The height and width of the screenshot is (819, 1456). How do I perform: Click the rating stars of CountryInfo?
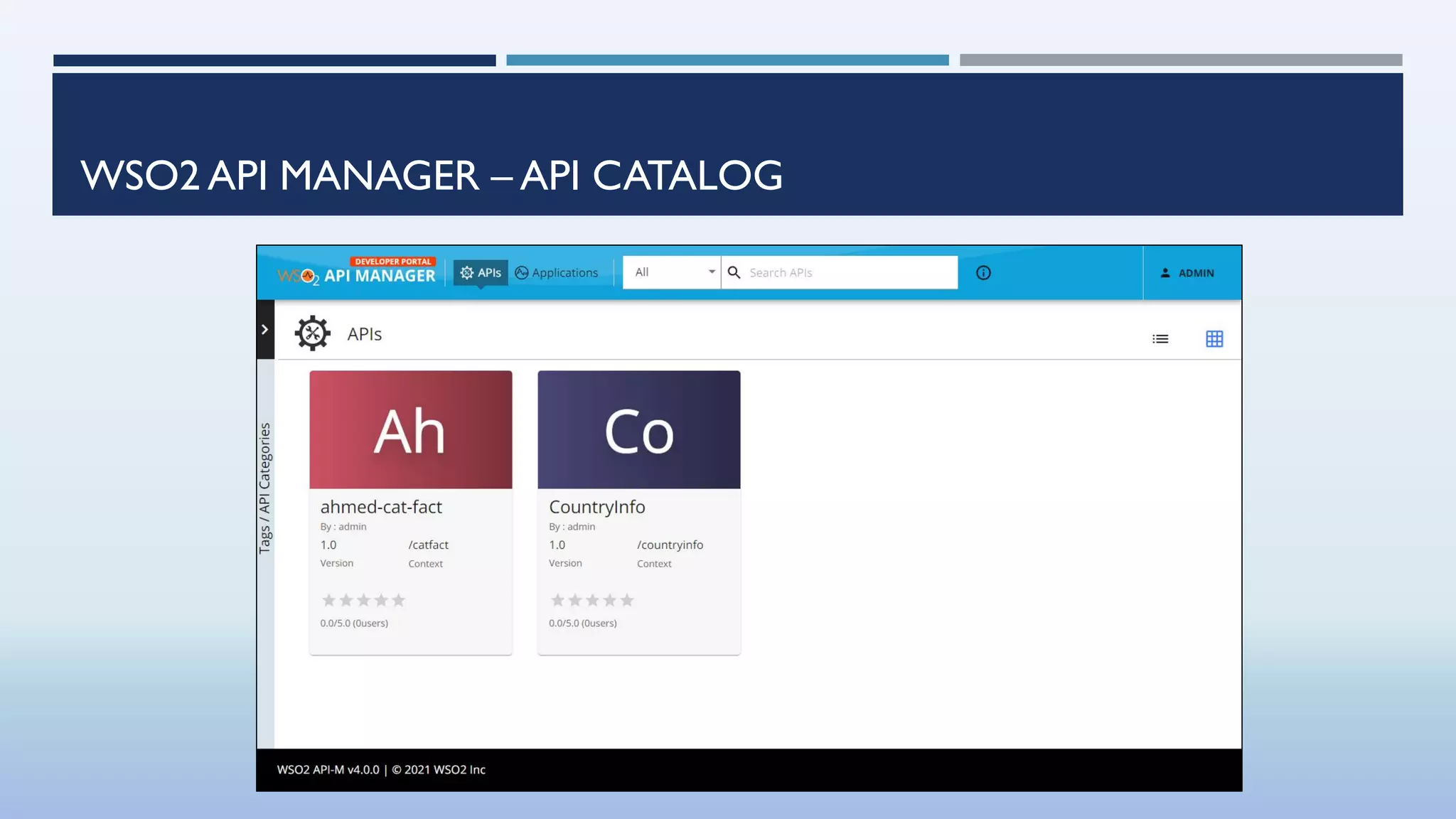coord(592,601)
